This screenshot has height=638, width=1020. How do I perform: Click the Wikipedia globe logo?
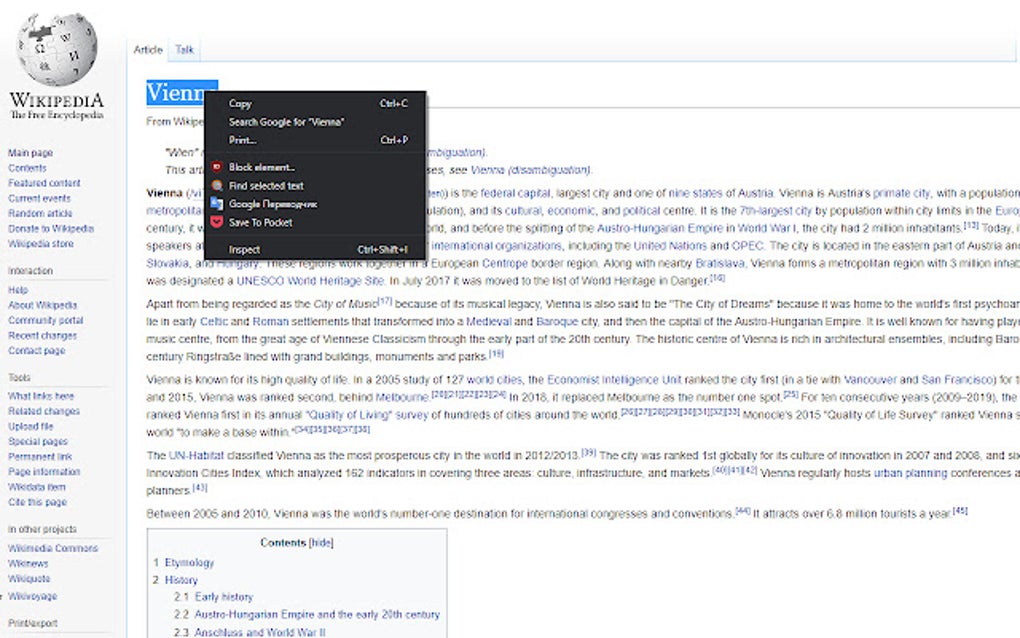57,49
